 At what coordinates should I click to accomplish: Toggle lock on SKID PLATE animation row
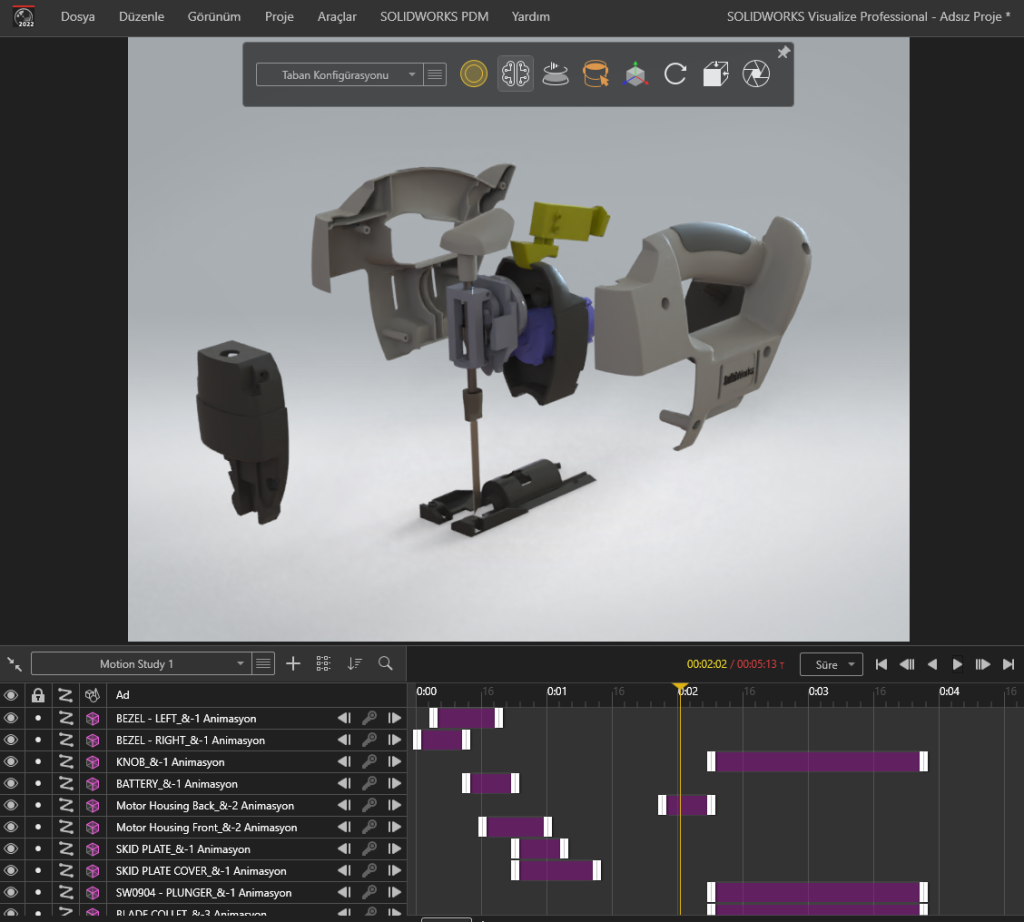(38, 849)
